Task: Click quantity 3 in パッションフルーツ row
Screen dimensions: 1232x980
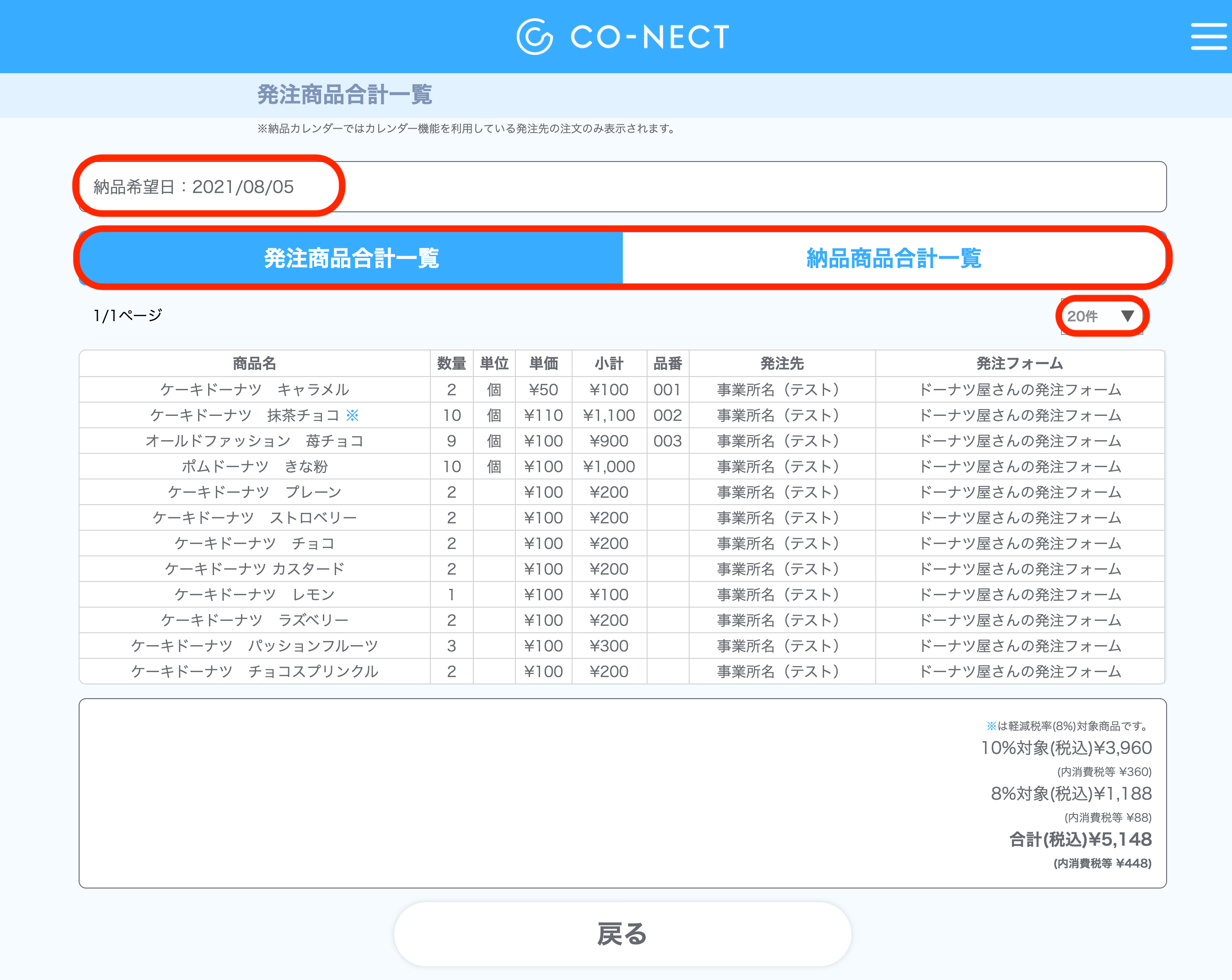Action: tap(451, 646)
